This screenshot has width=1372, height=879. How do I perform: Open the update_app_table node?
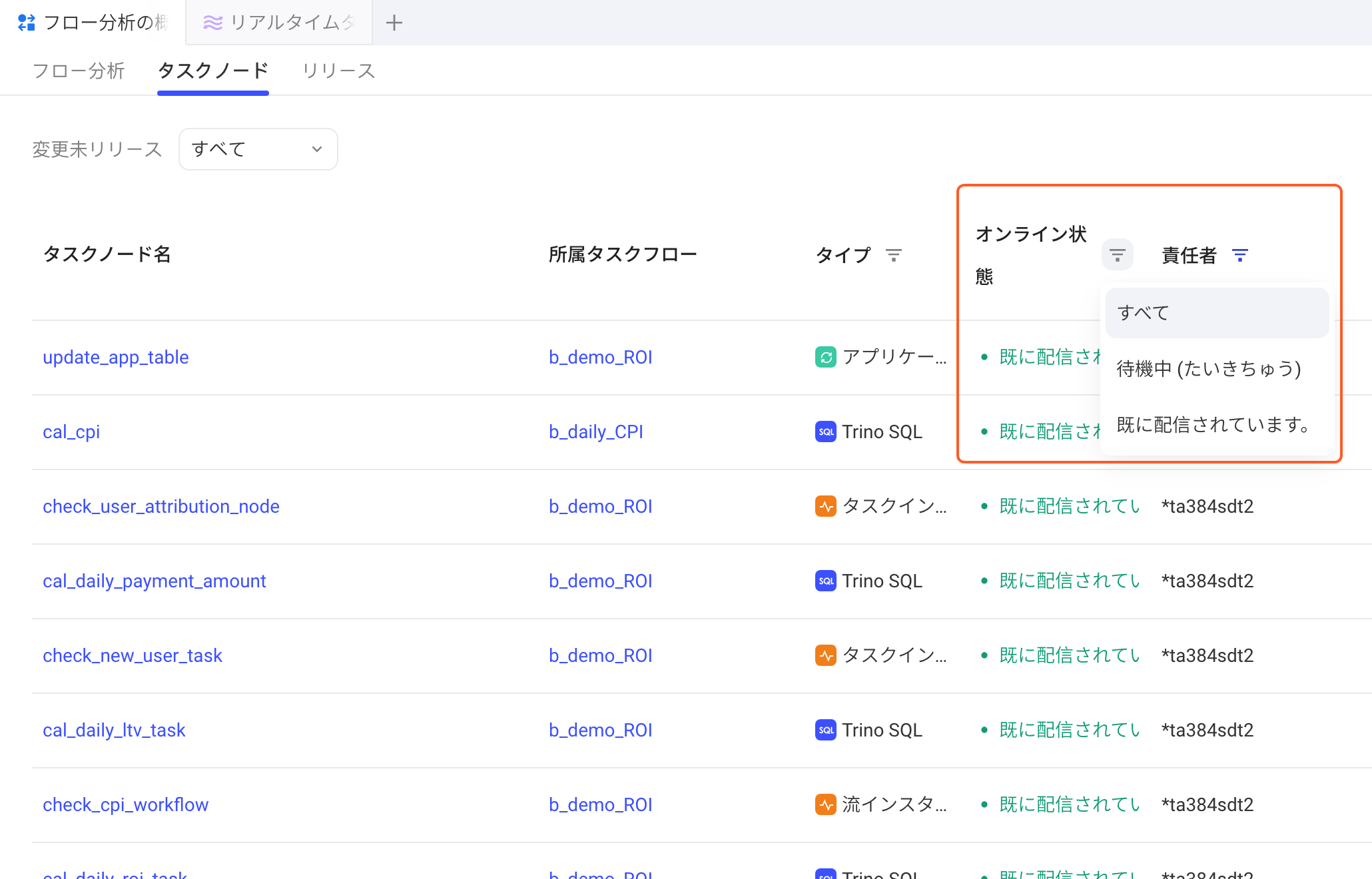(116, 357)
